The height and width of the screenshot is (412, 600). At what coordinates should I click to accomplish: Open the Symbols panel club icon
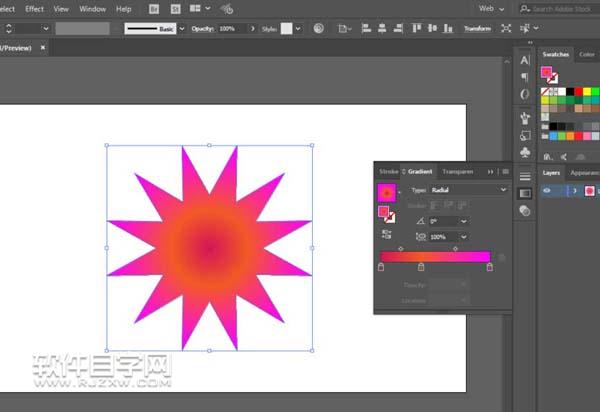(x=525, y=153)
